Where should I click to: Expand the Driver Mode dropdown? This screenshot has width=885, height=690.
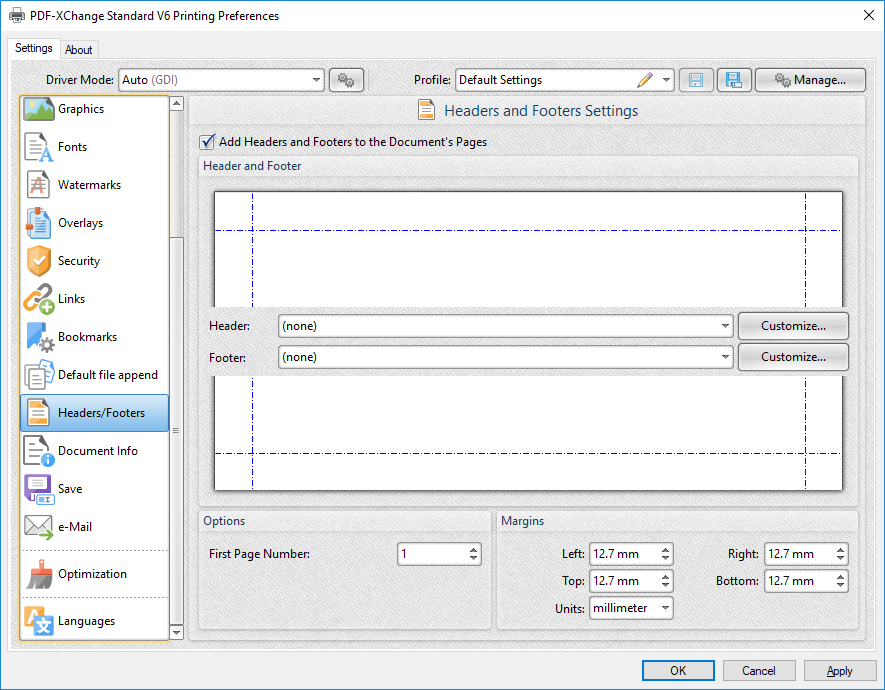tap(316, 80)
